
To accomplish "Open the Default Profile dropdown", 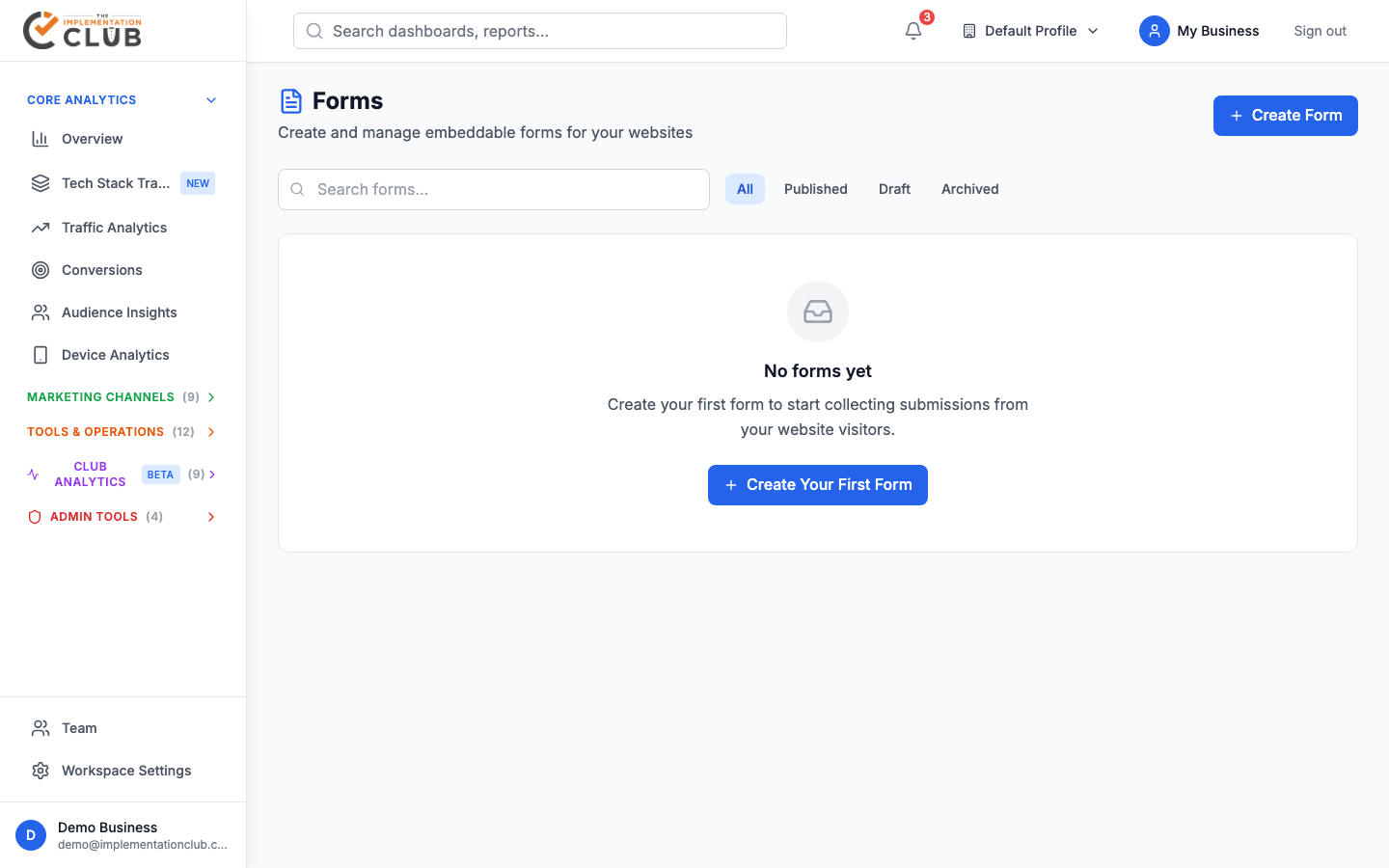I will point(1029,30).
